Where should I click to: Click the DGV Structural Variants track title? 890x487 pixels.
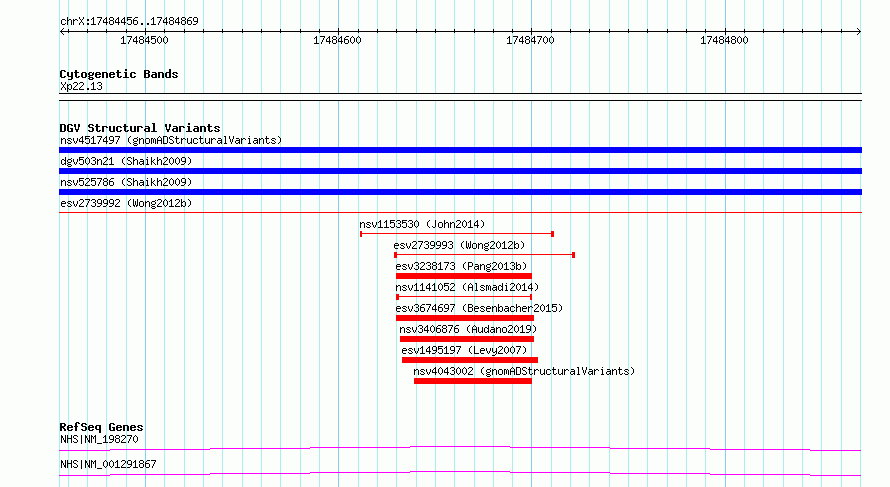(x=140, y=128)
